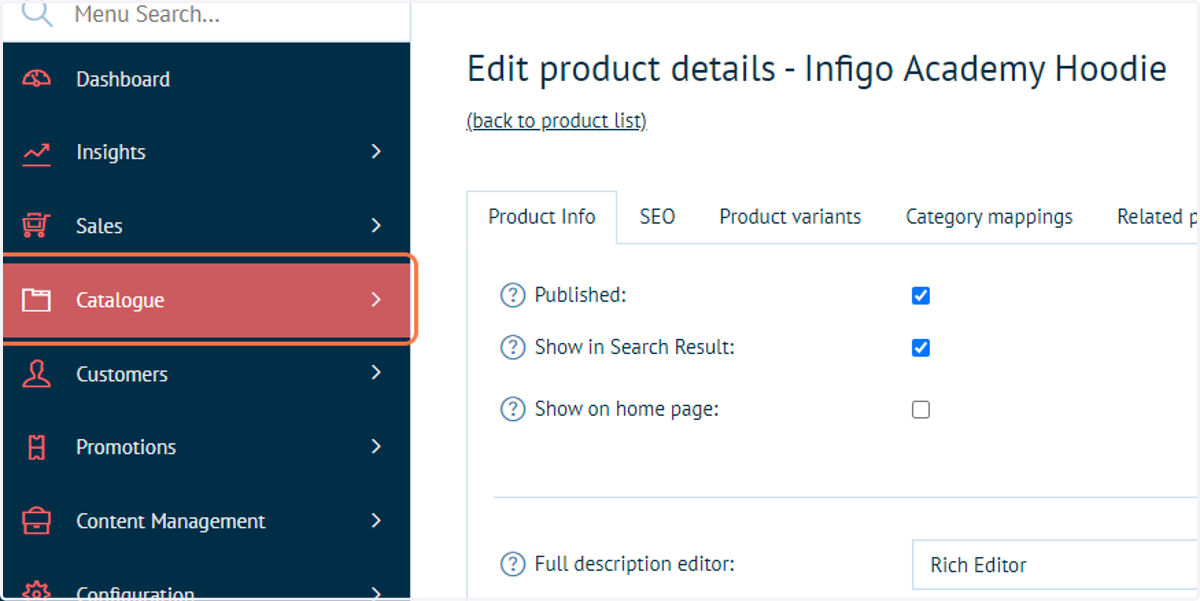Click the Published label text

coord(580,295)
